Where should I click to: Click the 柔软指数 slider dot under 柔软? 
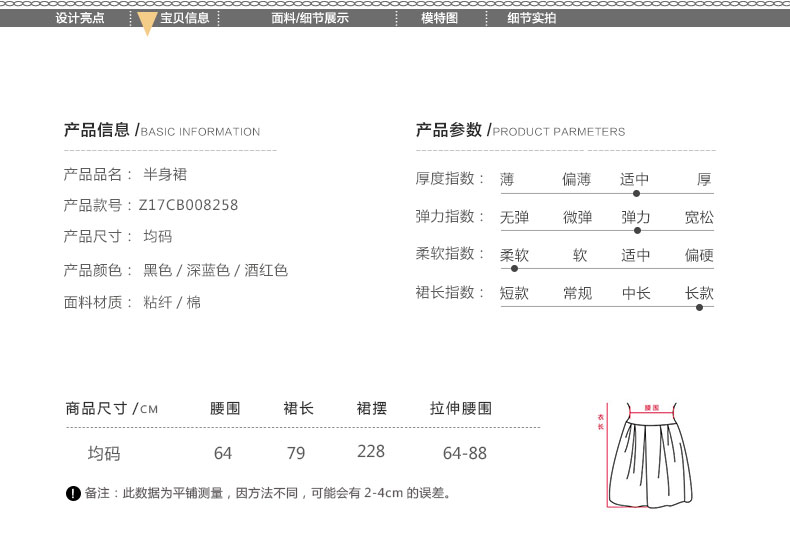pyautogui.click(x=515, y=268)
